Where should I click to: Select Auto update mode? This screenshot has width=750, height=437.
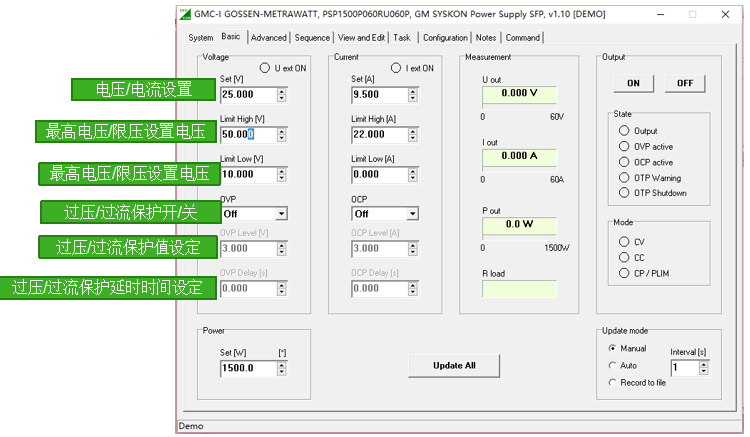click(x=613, y=365)
